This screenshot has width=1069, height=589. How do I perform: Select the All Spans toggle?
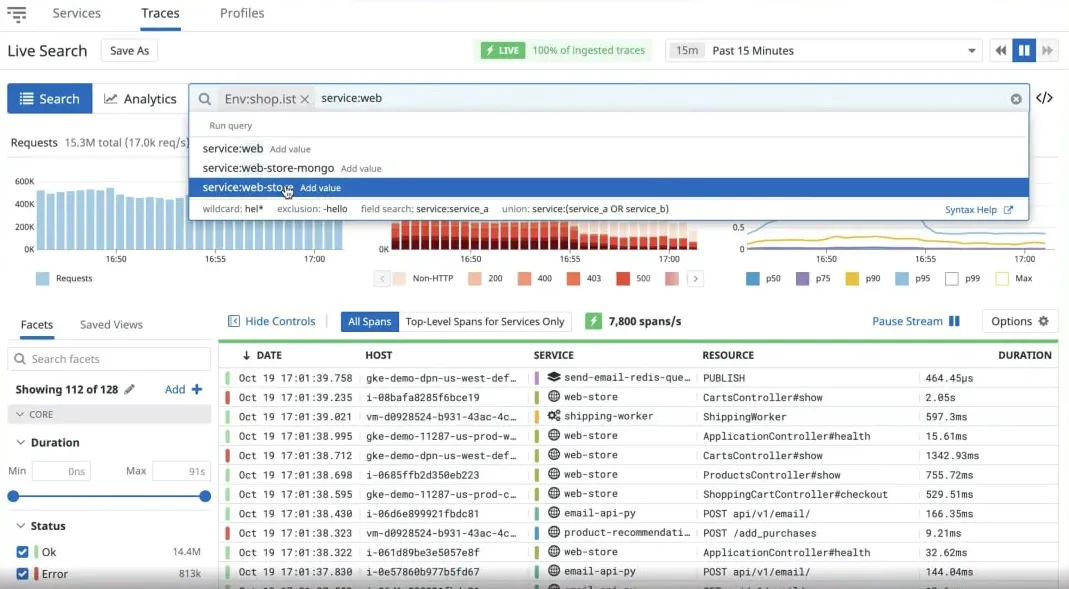click(370, 321)
